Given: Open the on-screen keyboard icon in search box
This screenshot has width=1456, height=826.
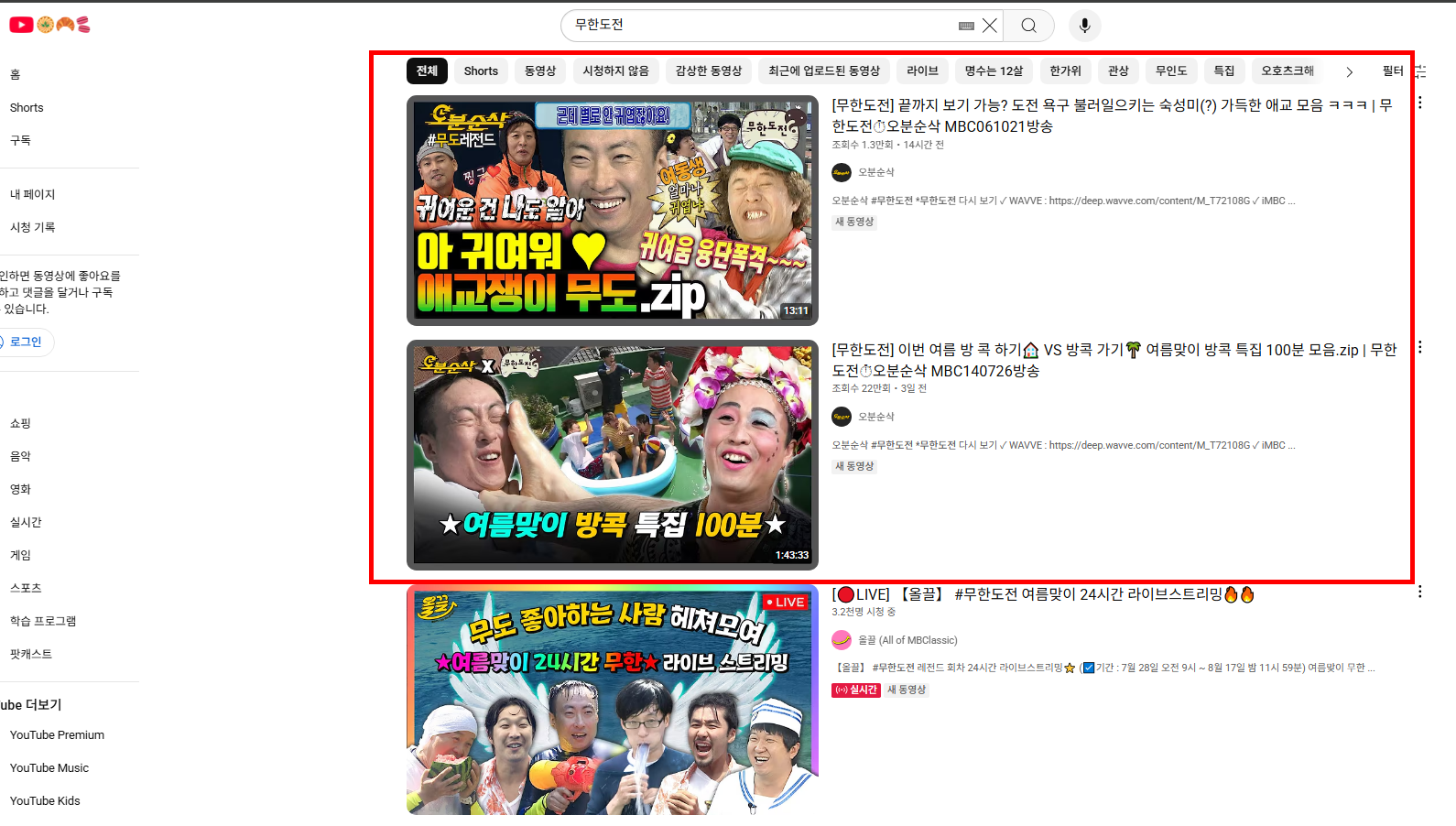Looking at the screenshot, I should 966,26.
